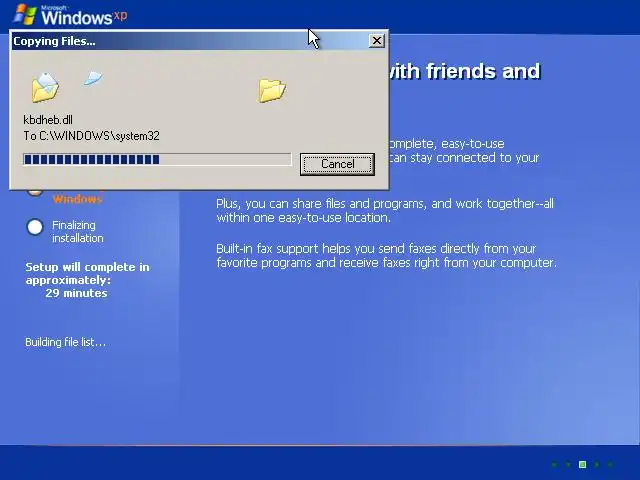Click the destination folder icon
Screen dimensions: 640x480
(x=272, y=90)
